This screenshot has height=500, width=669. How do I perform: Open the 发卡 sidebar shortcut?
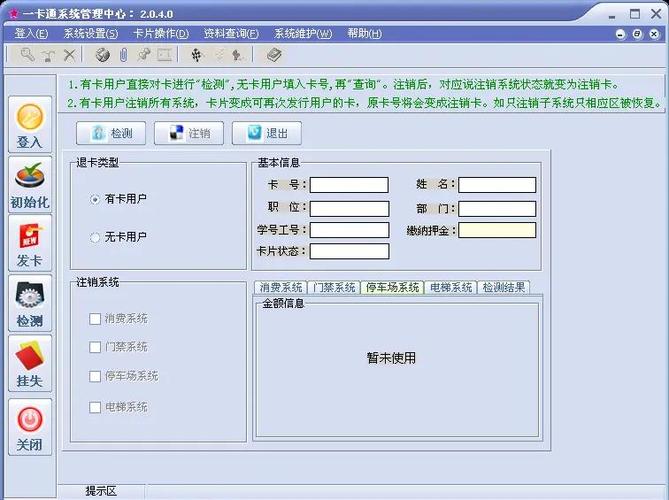click(30, 243)
